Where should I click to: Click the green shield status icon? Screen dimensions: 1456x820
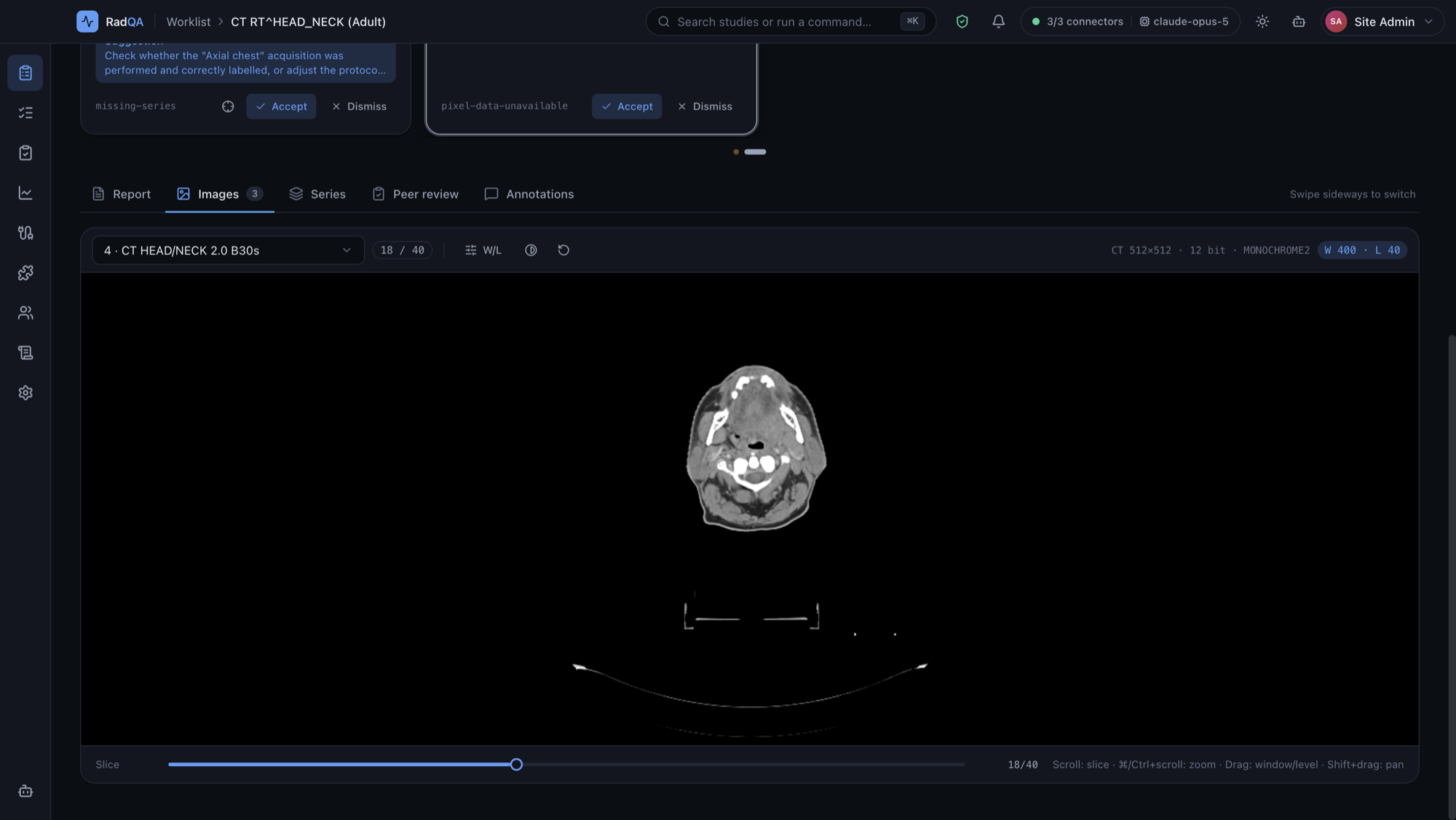[x=962, y=22]
